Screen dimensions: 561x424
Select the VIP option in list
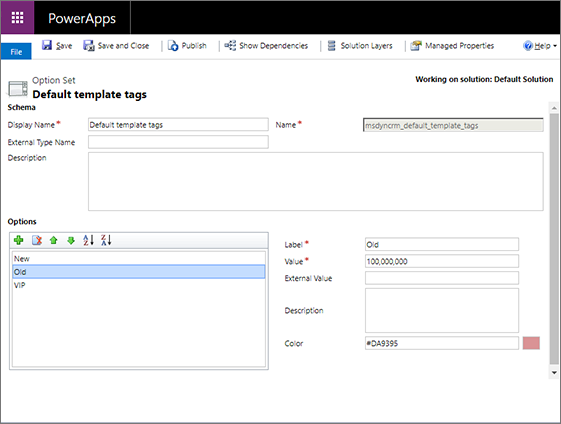point(139,285)
